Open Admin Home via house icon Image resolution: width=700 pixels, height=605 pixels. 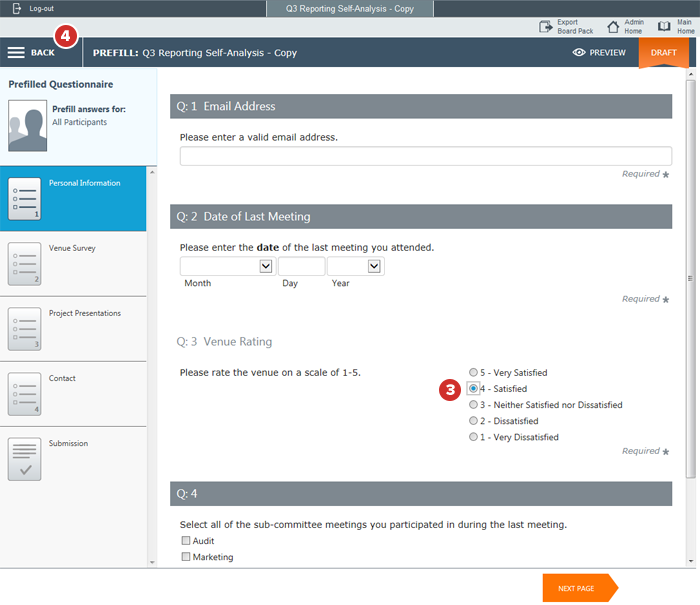[x=613, y=27]
